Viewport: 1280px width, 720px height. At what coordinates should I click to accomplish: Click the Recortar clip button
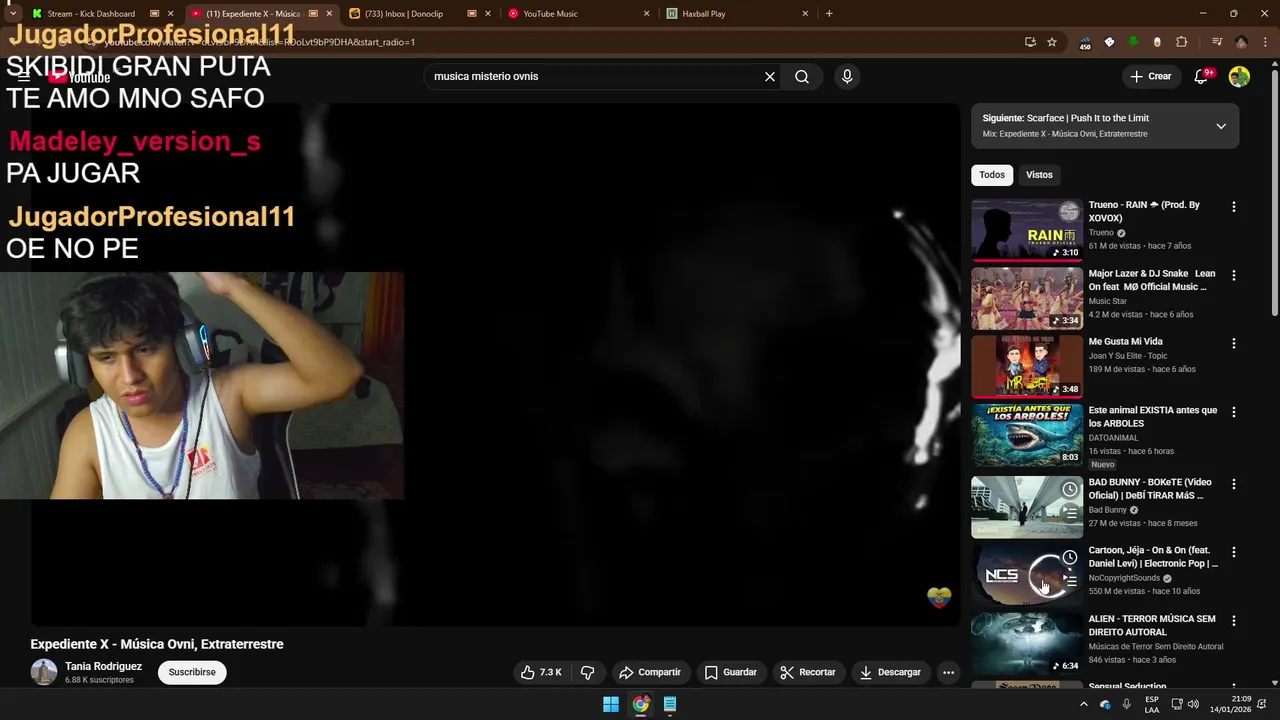pos(807,672)
